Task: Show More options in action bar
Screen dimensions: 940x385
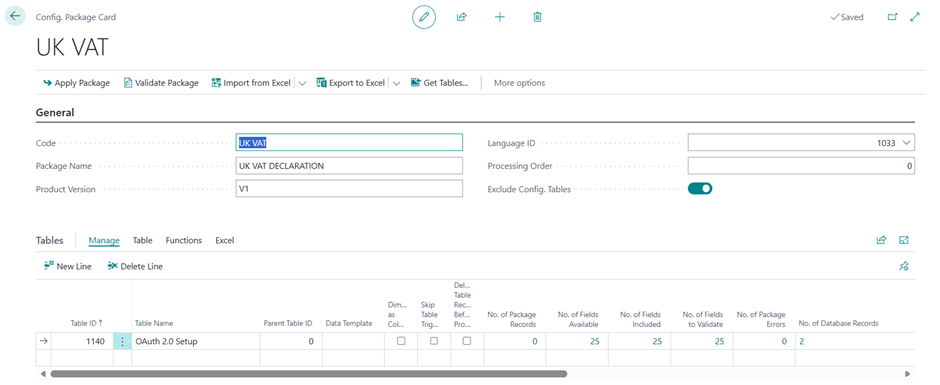Action: 519,83
